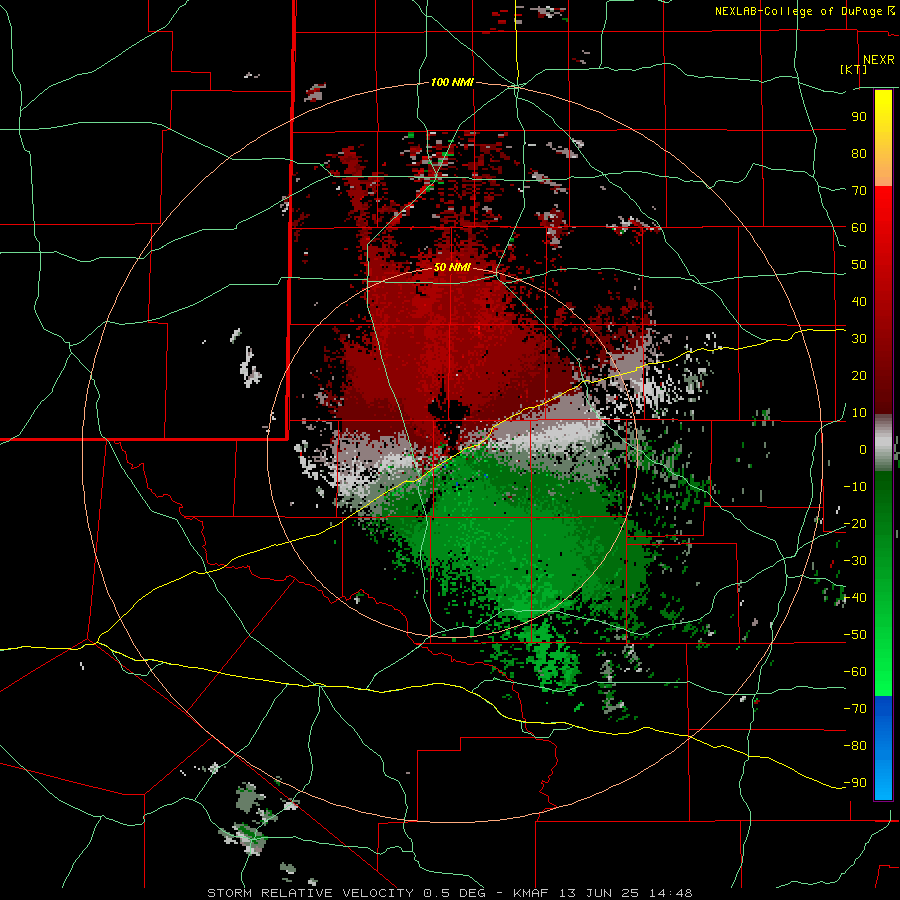Image resolution: width=900 pixels, height=900 pixels.
Task: Click the 10 value on the velocity scale
Action: (x=859, y=413)
